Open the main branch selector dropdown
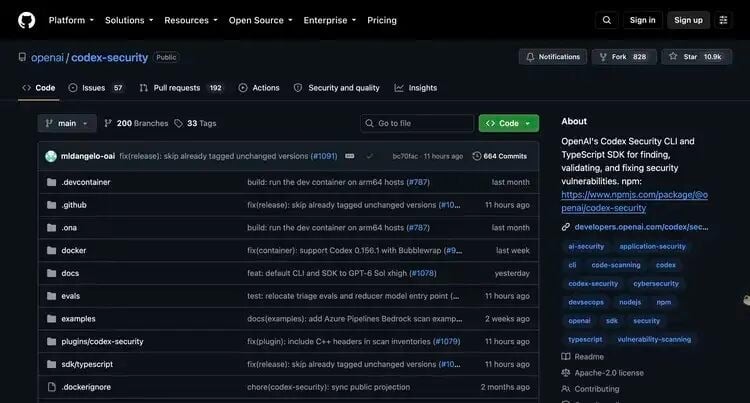750x403 pixels. (x=67, y=123)
